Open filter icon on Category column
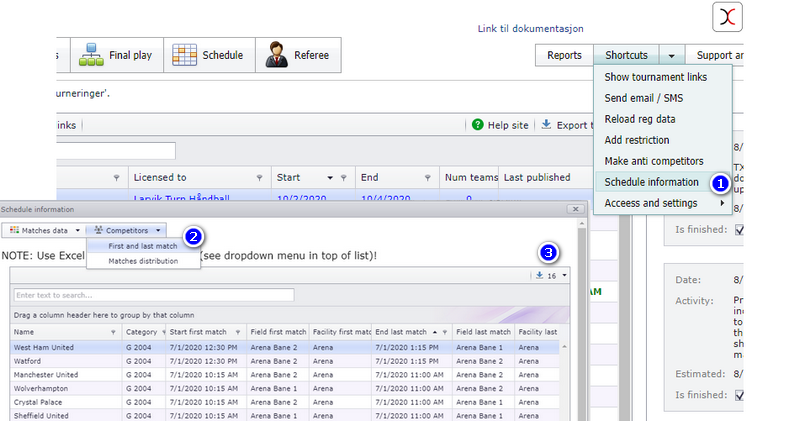This screenshot has height=421, width=800. (164, 332)
